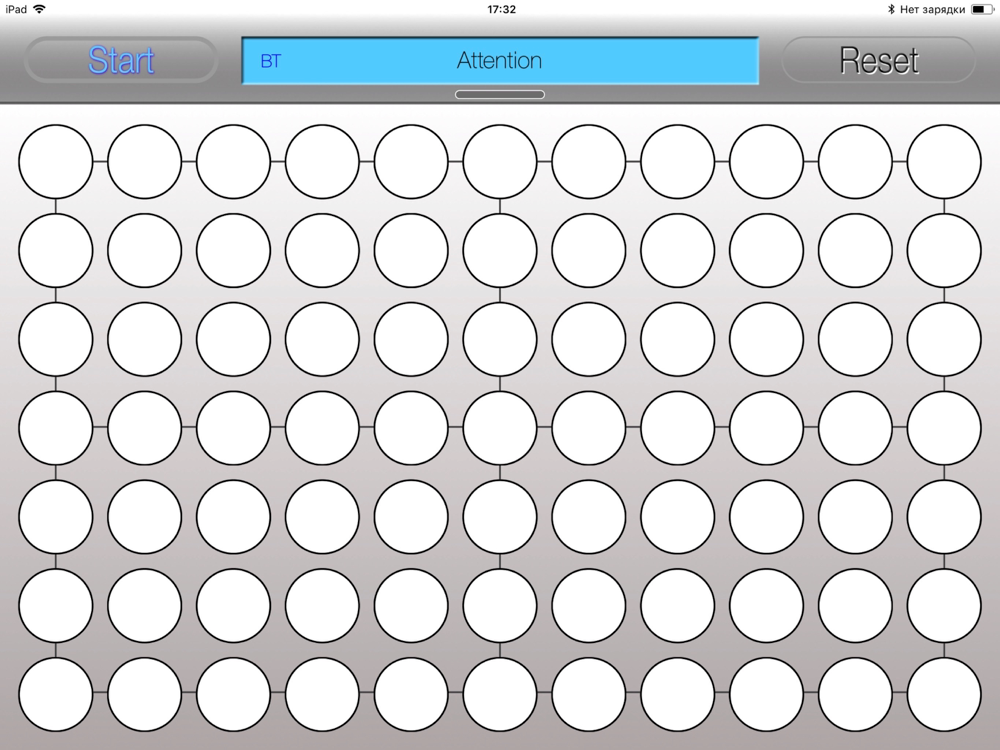The image size is (1000, 750).
Task: Tap the Wi-Fi icon in the status bar
Action: coord(40,9)
